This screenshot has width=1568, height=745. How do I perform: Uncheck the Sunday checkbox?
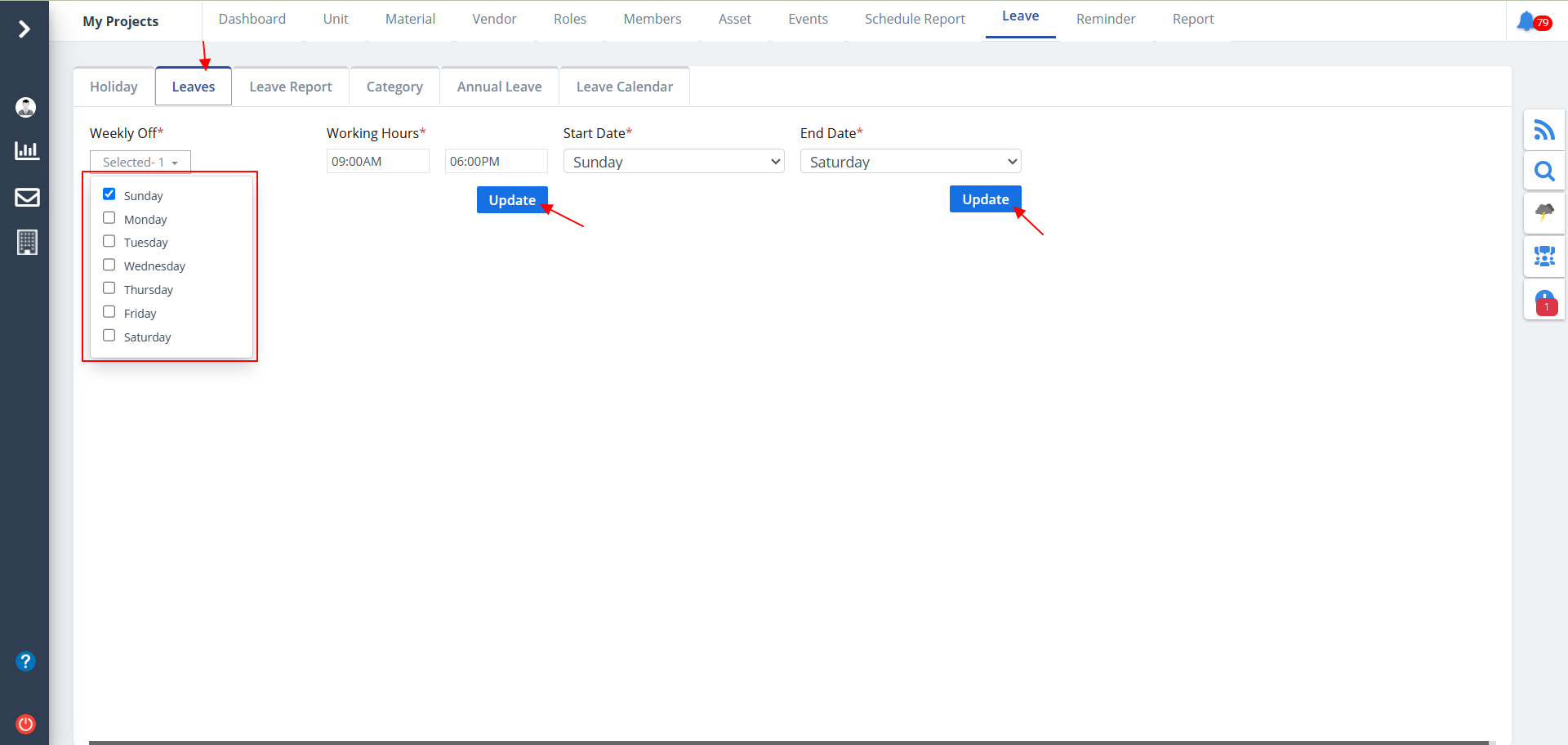coord(109,194)
